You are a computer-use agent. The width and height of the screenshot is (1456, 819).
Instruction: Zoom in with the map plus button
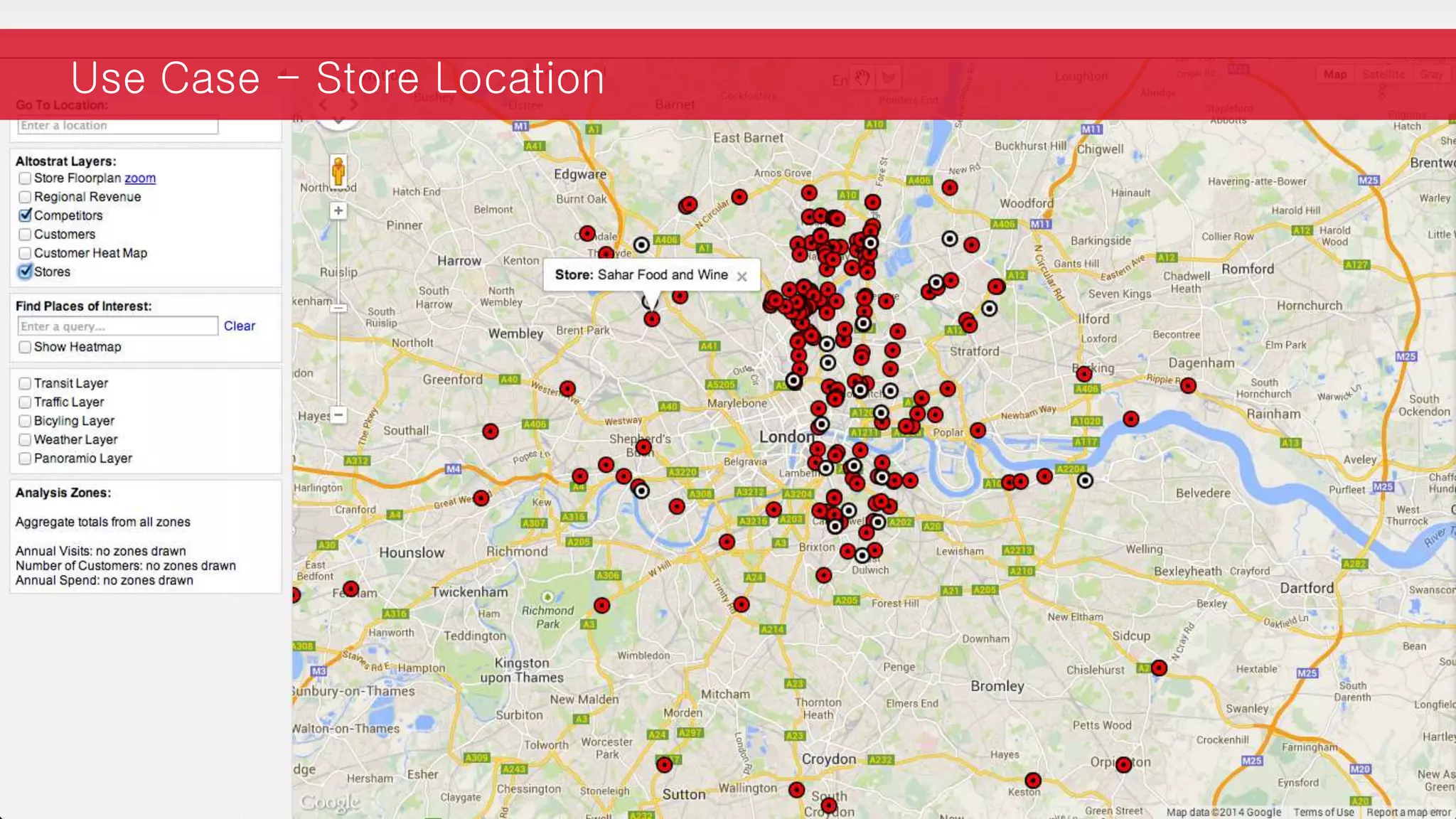338,210
